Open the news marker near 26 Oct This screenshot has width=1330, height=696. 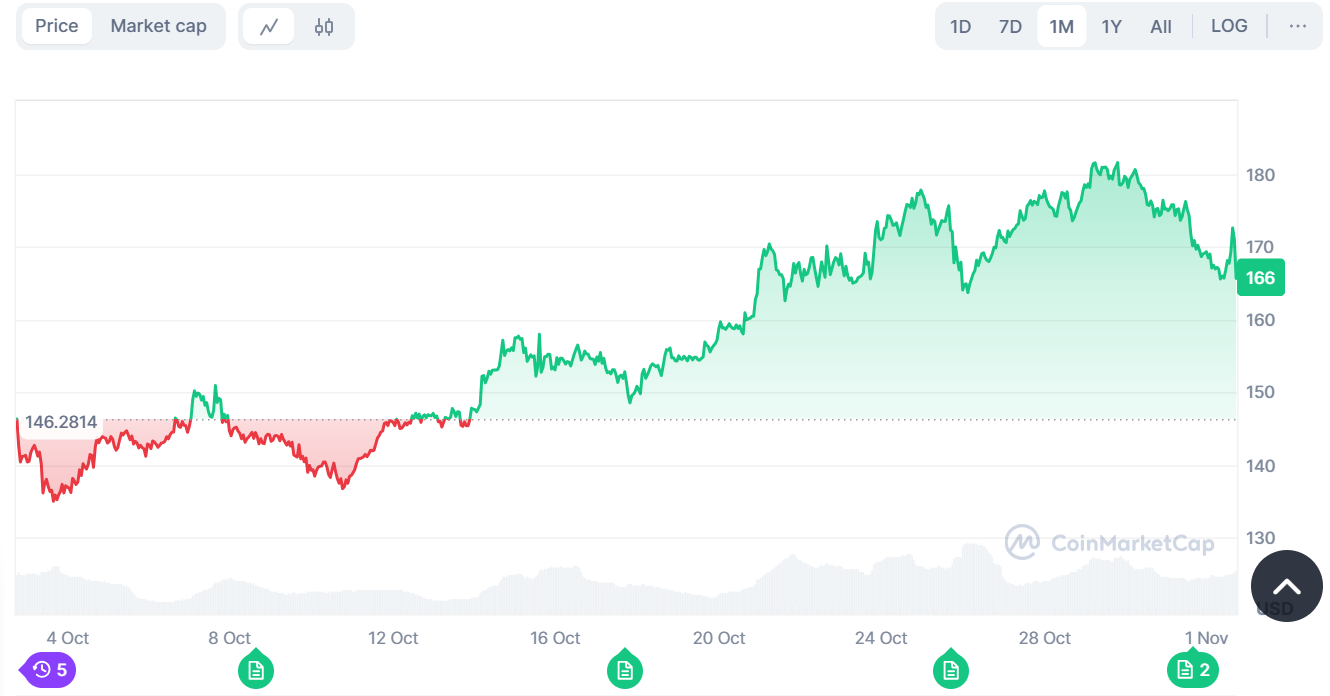coord(950,670)
